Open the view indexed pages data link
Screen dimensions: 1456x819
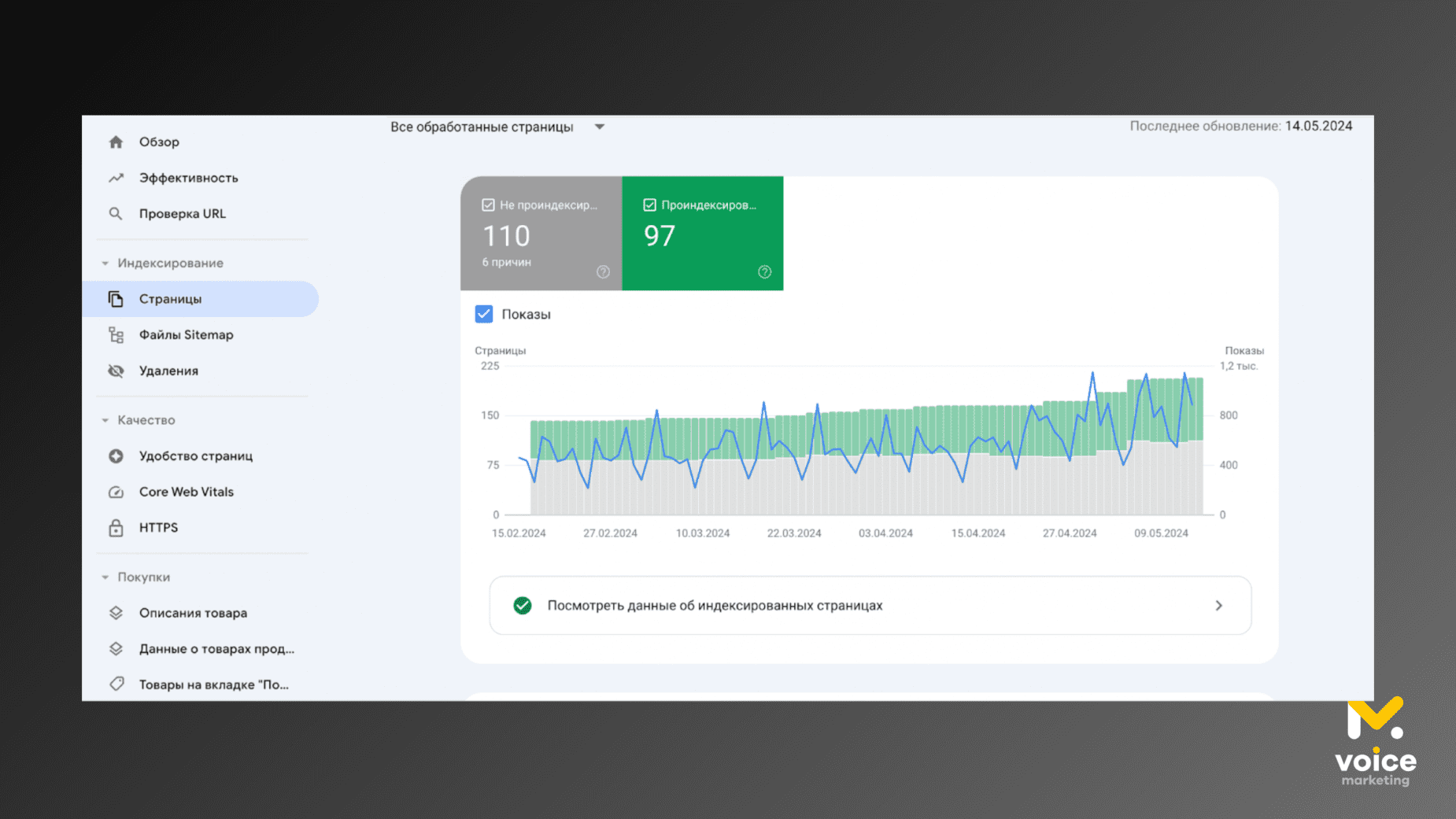point(870,606)
